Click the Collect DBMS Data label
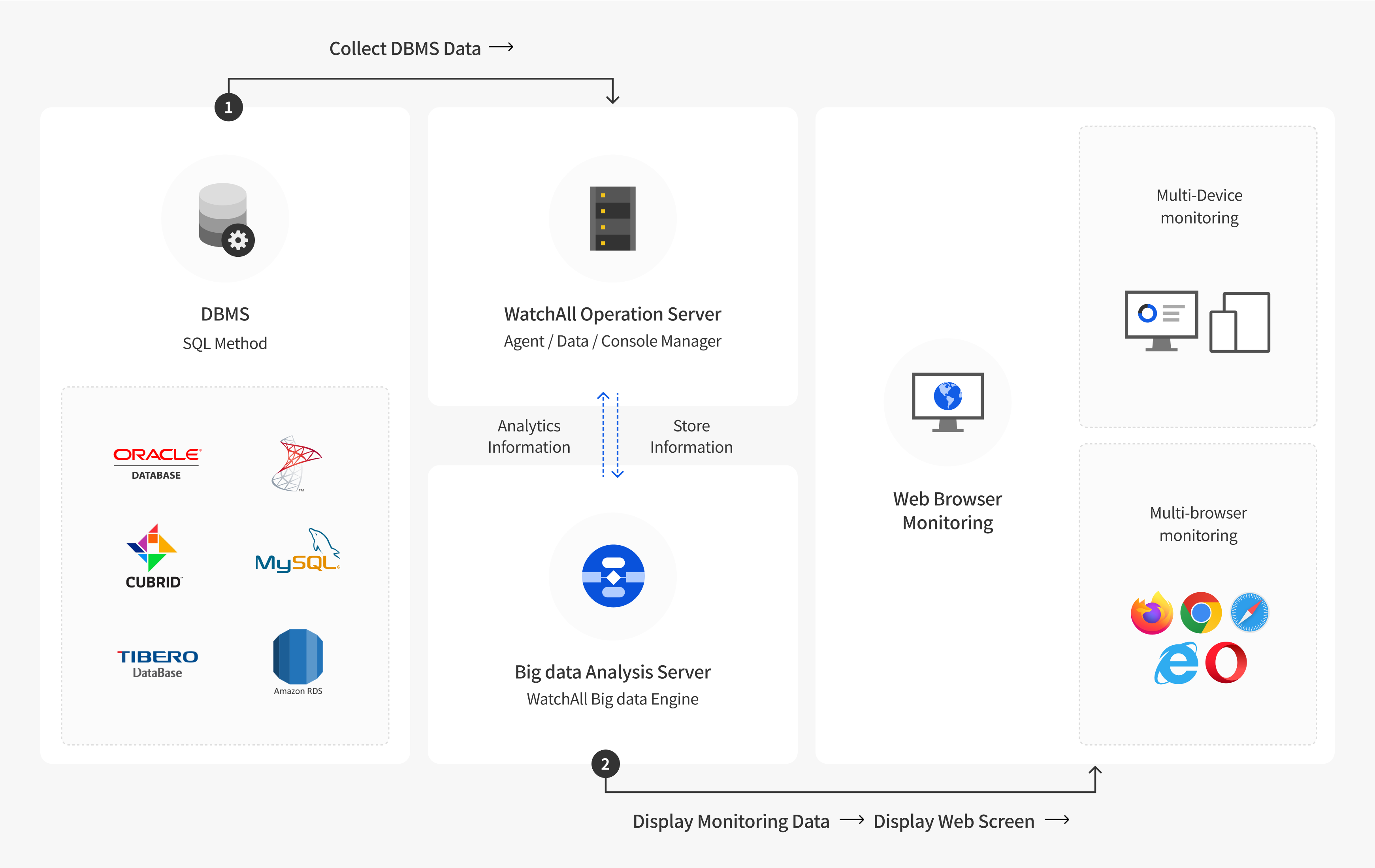This screenshot has width=1375, height=868. pyautogui.click(x=405, y=49)
